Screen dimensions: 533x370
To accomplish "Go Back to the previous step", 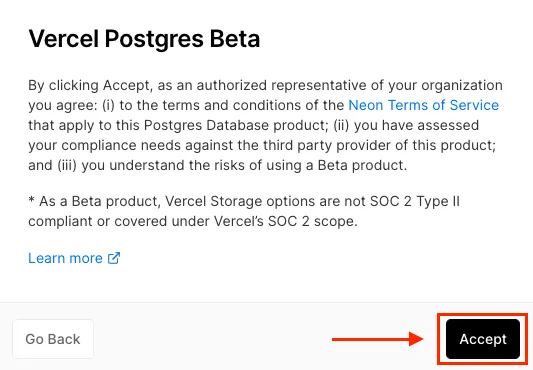I will (x=53, y=339).
